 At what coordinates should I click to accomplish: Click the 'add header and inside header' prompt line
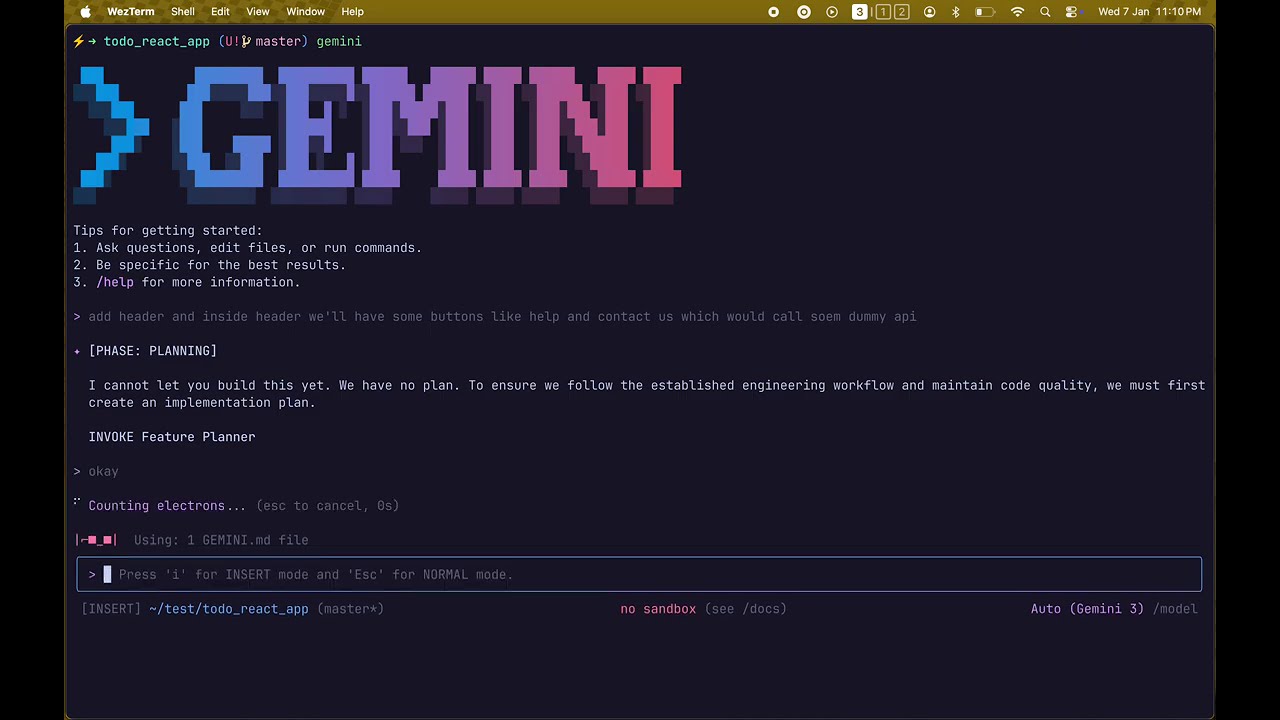[502, 316]
